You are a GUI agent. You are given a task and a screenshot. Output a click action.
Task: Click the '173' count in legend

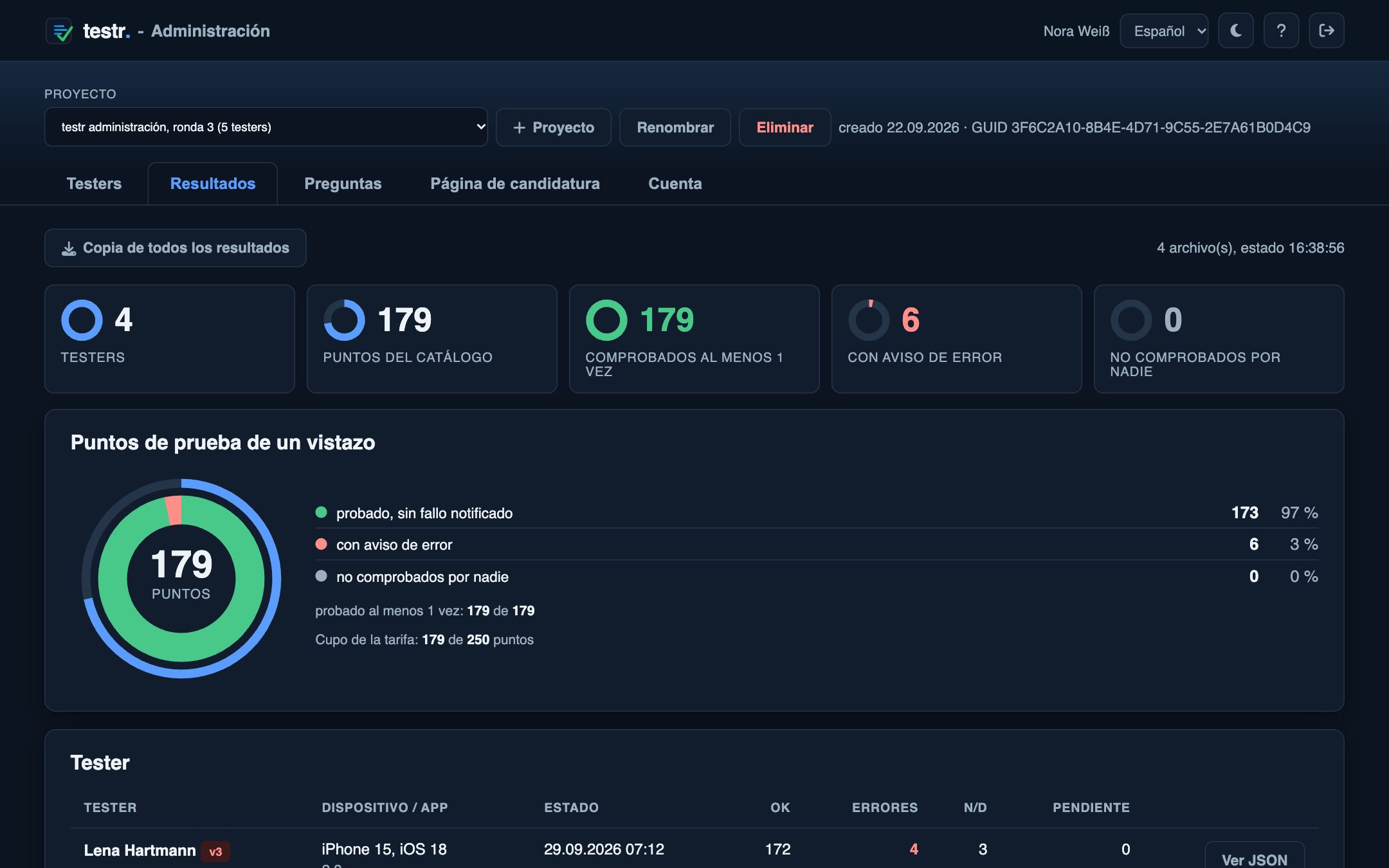tap(1245, 512)
